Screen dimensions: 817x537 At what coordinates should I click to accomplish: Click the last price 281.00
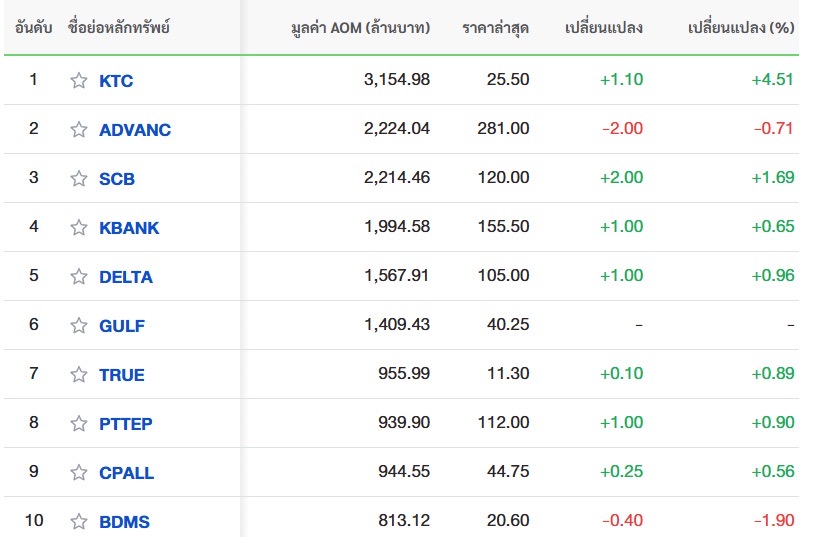pos(503,128)
